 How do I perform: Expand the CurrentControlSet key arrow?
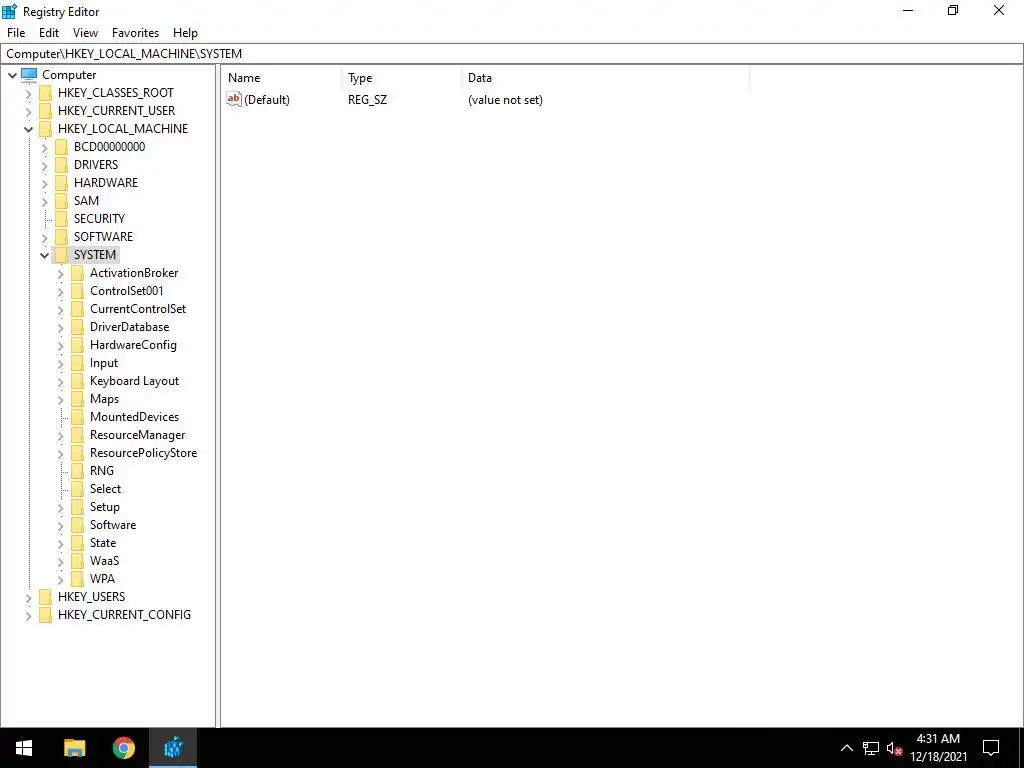pos(61,310)
